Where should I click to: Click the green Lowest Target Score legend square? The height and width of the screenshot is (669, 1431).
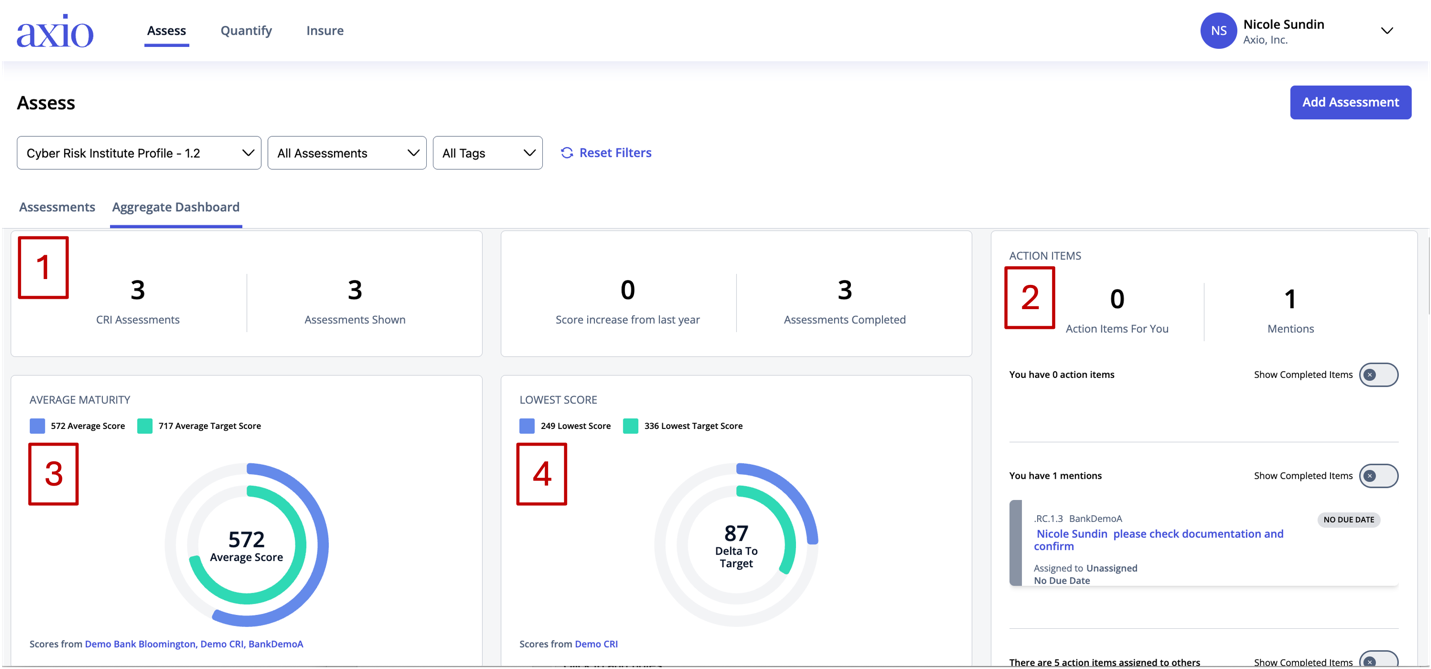[631, 426]
